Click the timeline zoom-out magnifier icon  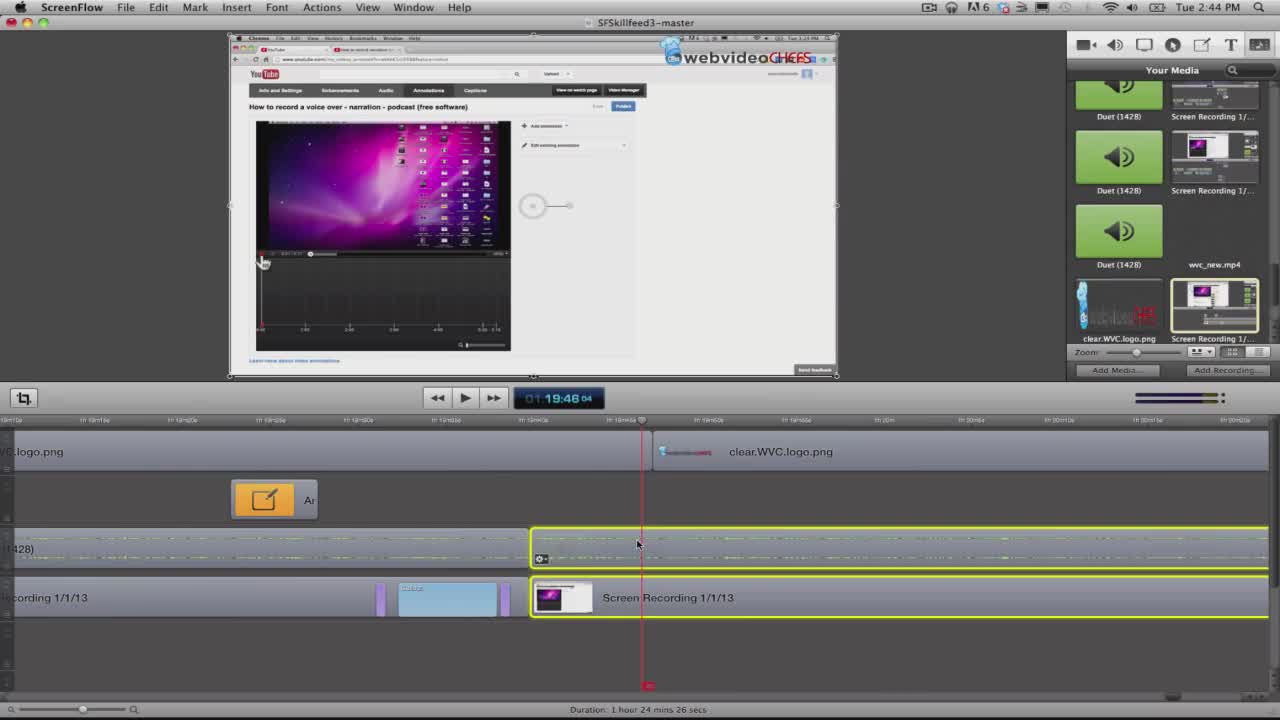click(x=11, y=709)
